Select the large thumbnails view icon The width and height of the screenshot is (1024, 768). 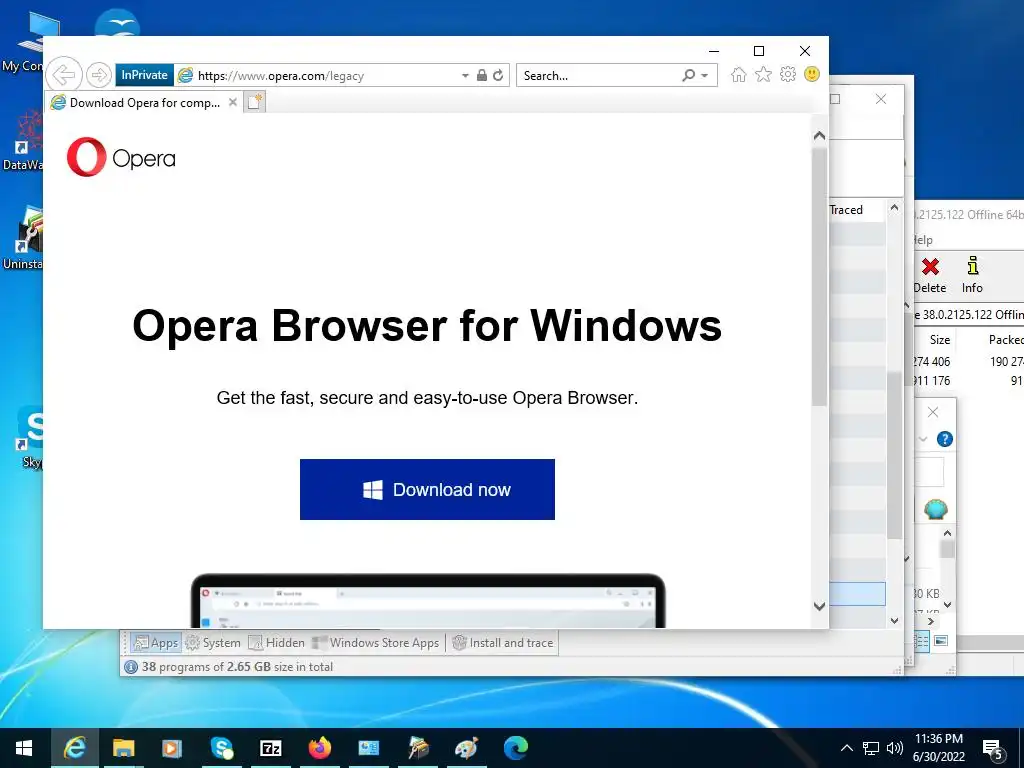tap(941, 641)
